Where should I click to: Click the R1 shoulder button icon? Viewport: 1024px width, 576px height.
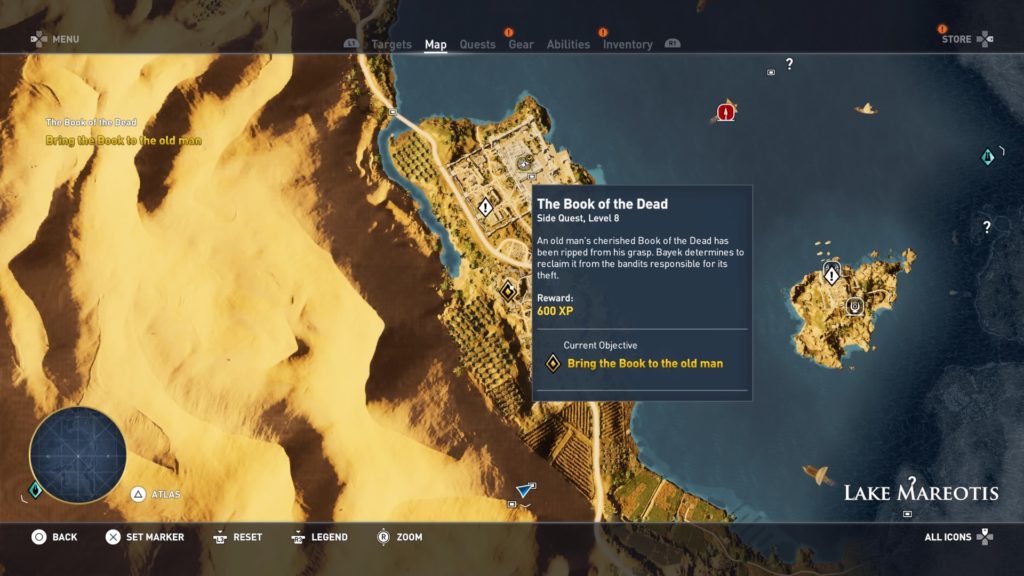673,44
